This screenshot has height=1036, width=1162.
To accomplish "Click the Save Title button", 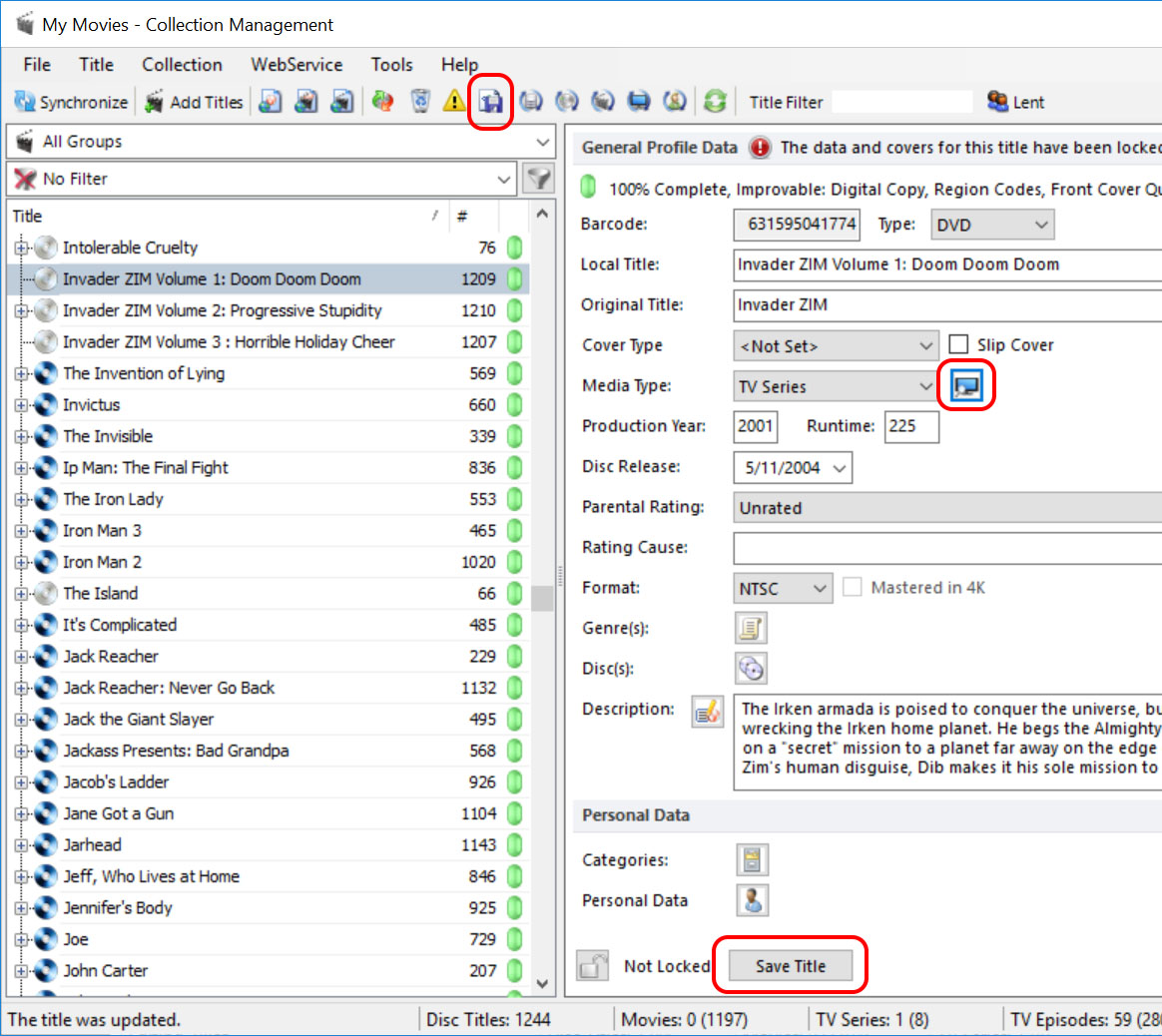I will tap(790, 966).
